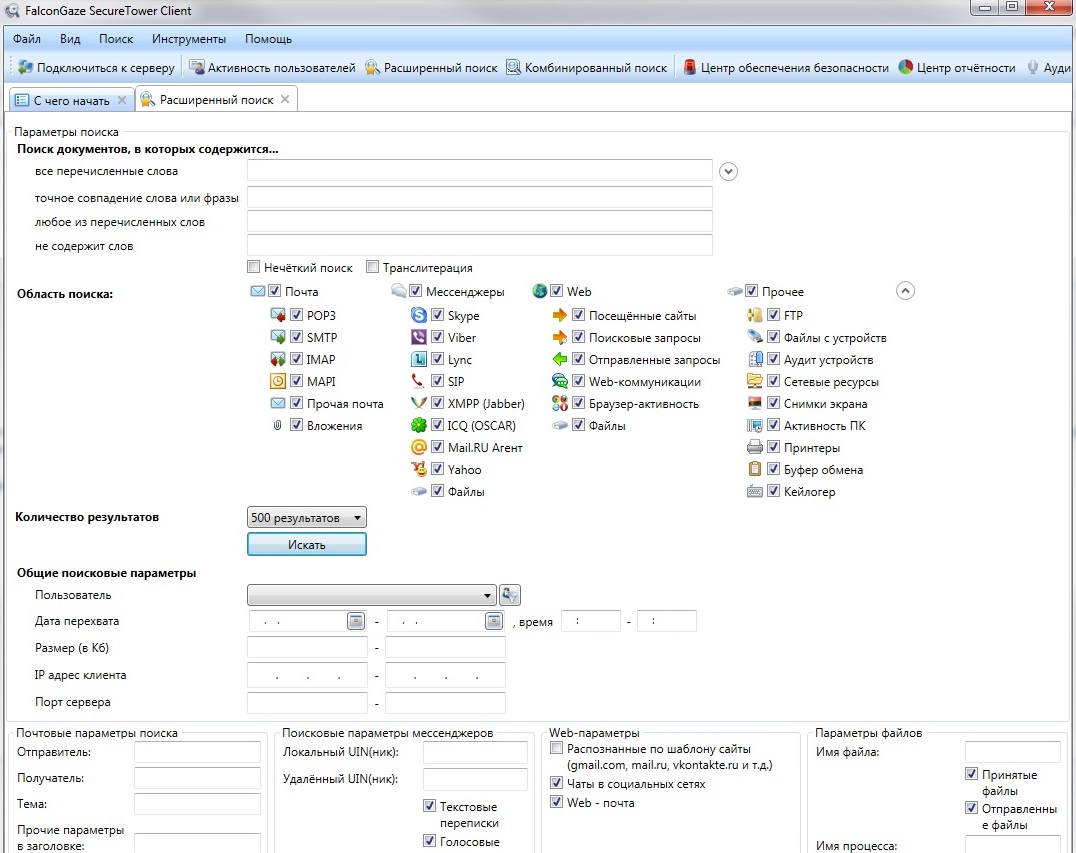Click the Расширенный поиск toolbar icon
1076x853 pixels.
pos(373,67)
